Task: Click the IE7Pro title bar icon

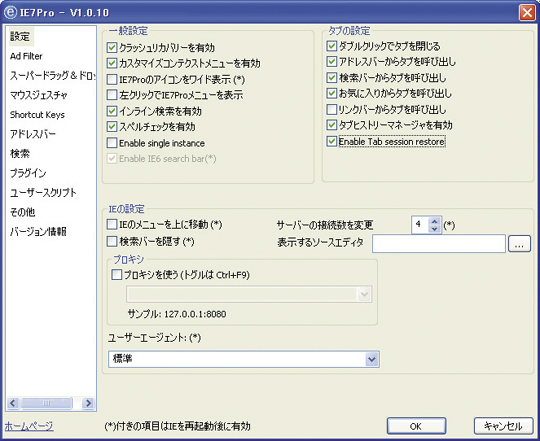Action: coord(10,12)
